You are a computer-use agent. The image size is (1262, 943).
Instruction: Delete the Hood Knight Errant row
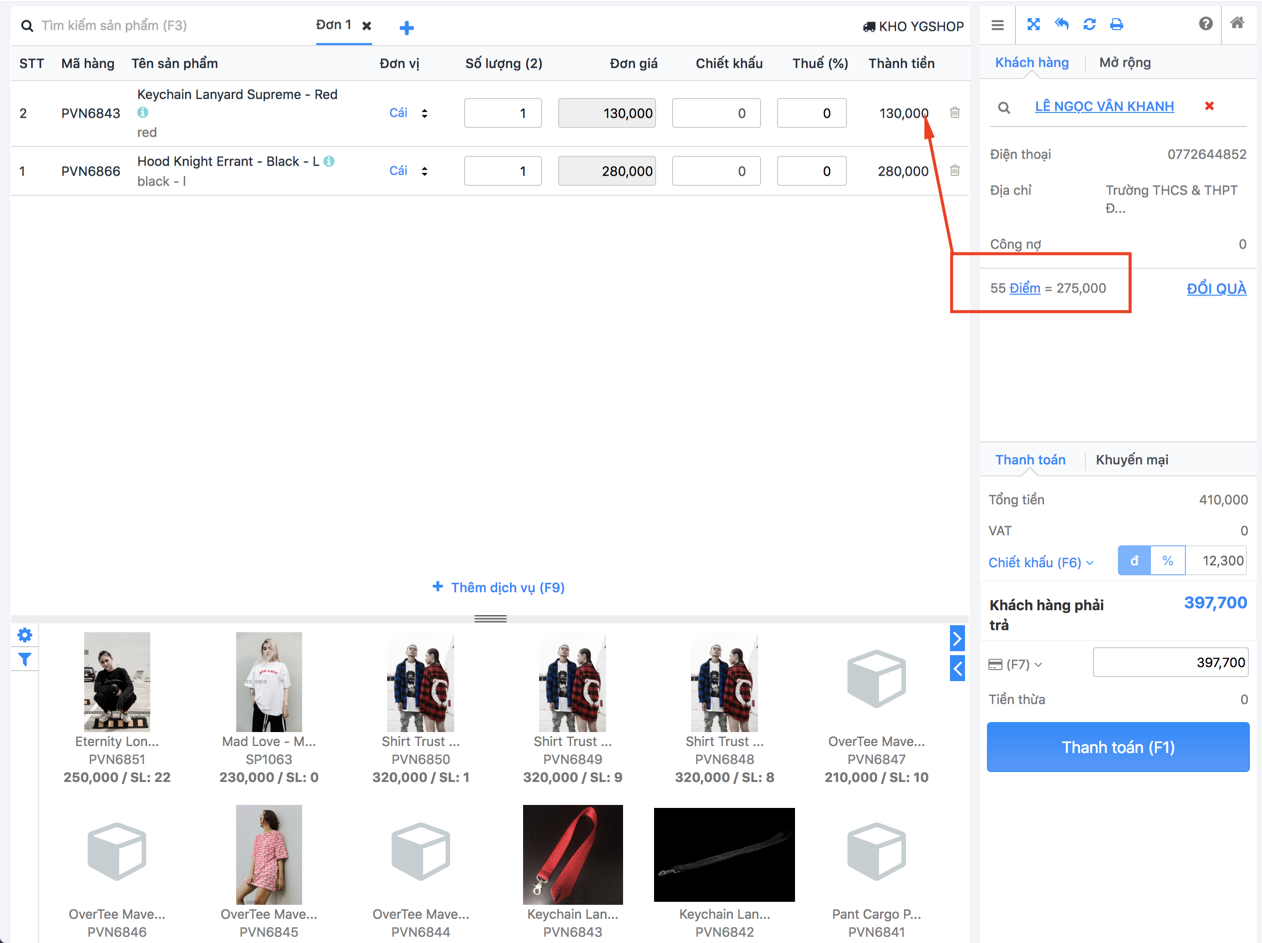click(954, 171)
